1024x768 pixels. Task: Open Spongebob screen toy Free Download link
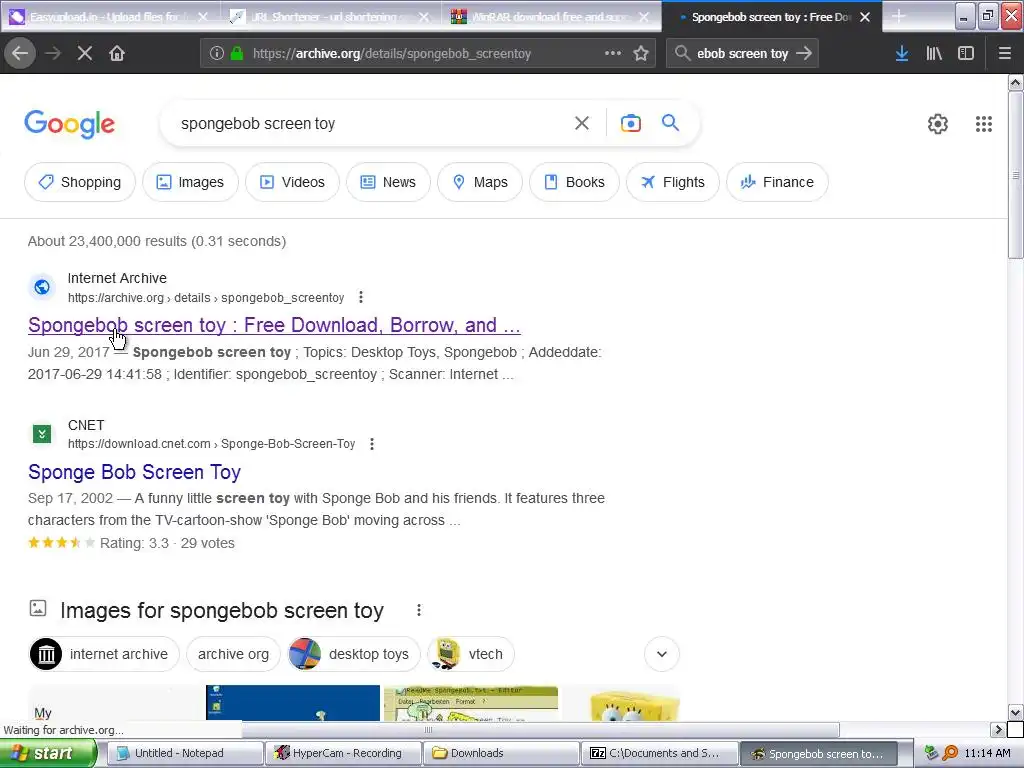[x=274, y=325]
